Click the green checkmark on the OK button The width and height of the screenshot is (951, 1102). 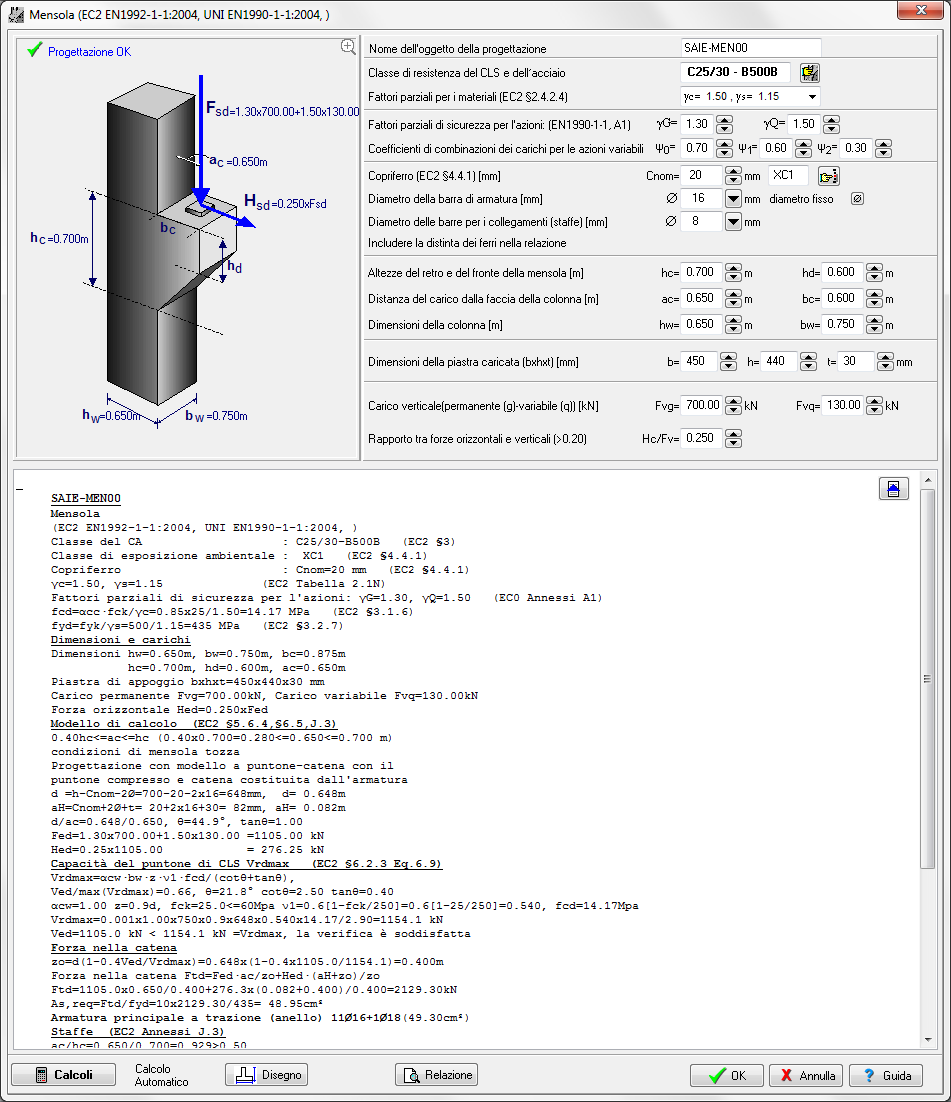click(x=717, y=1076)
